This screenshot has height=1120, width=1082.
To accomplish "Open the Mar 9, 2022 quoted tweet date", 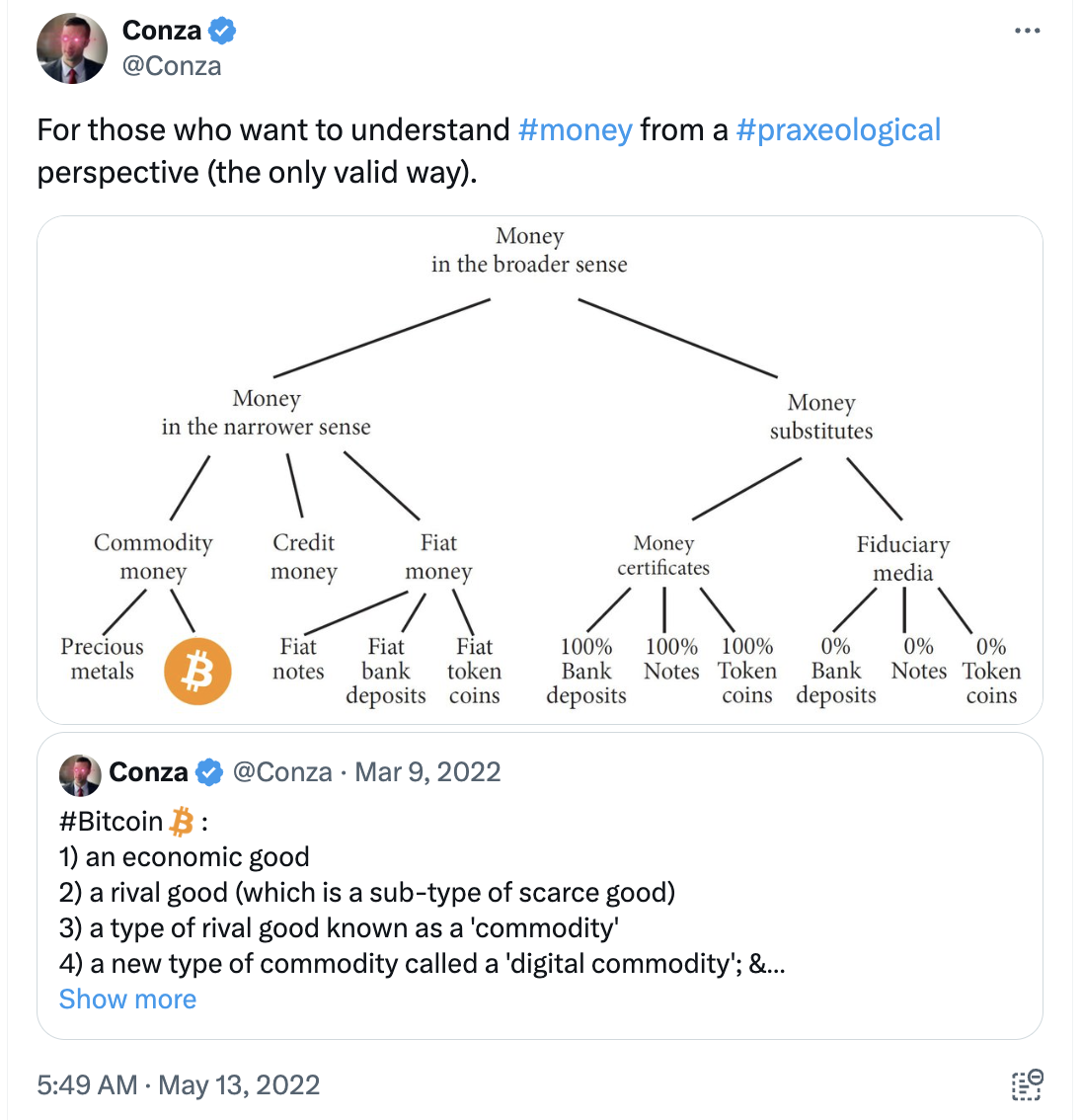I will click(427, 772).
